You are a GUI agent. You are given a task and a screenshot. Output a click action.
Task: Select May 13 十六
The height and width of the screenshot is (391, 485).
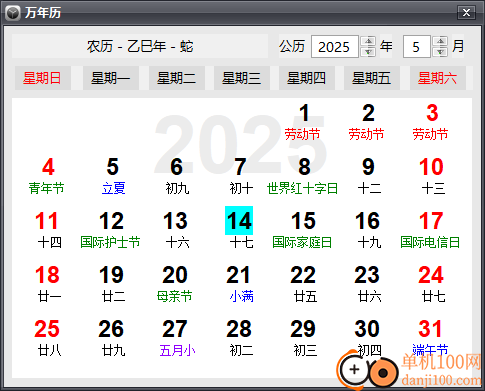click(177, 230)
